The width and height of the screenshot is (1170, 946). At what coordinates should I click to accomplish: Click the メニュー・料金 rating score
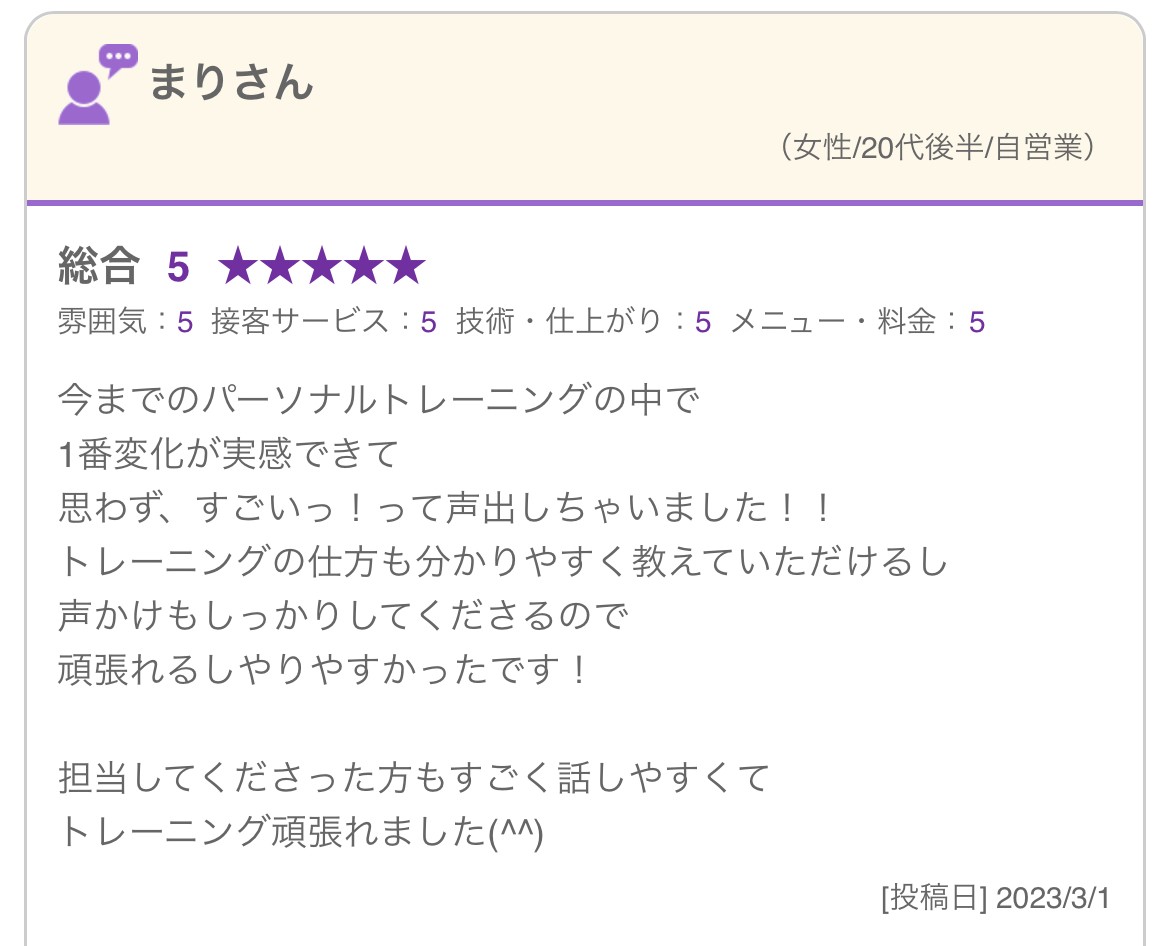[977, 322]
